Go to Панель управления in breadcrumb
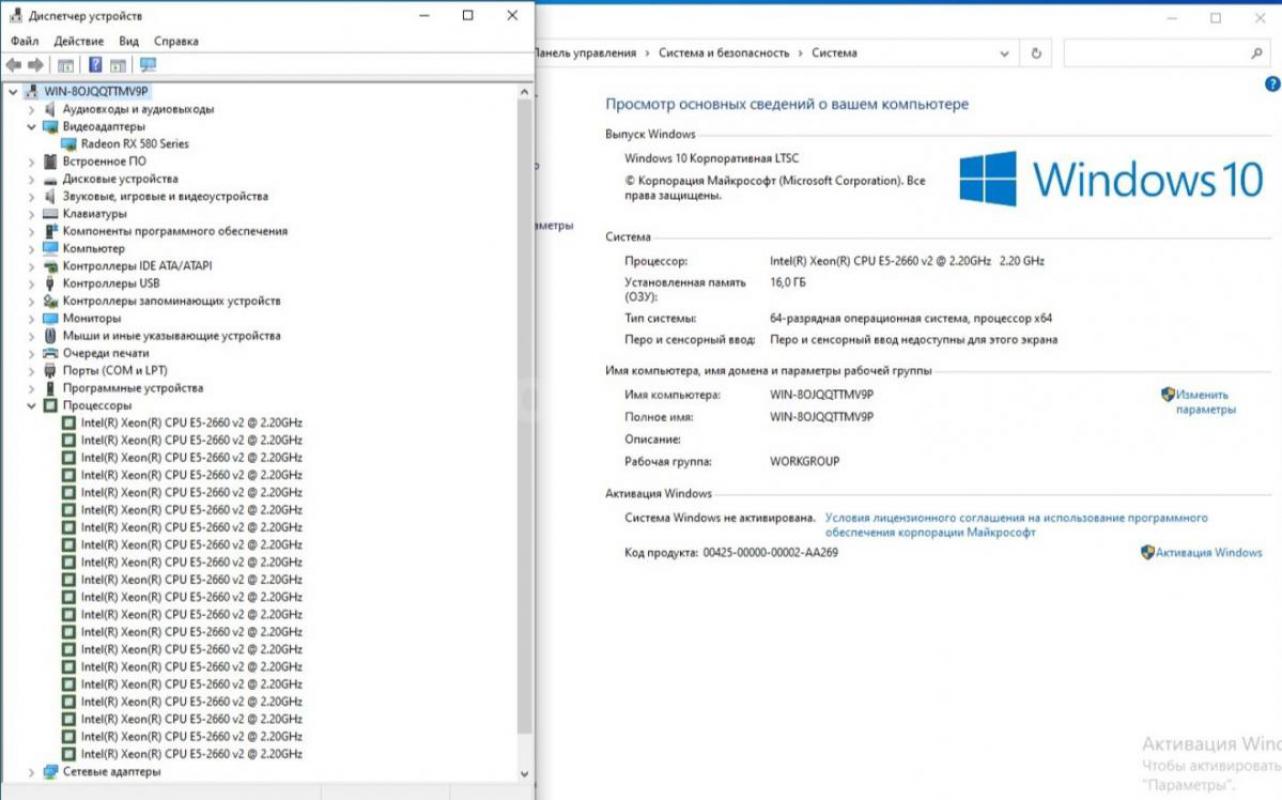Image resolution: width=1282 pixels, height=800 pixels. (x=586, y=53)
